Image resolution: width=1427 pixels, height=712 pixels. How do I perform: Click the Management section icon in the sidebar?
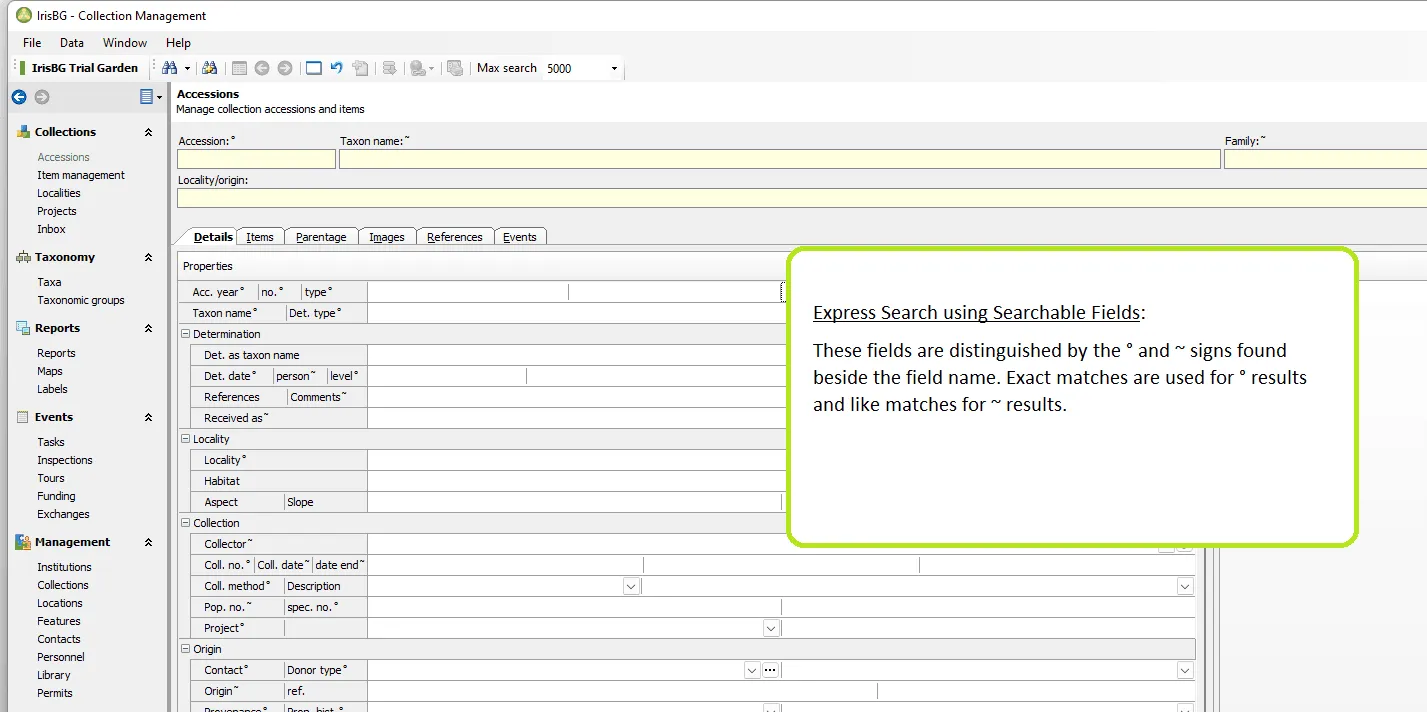[x=23, y=542]
